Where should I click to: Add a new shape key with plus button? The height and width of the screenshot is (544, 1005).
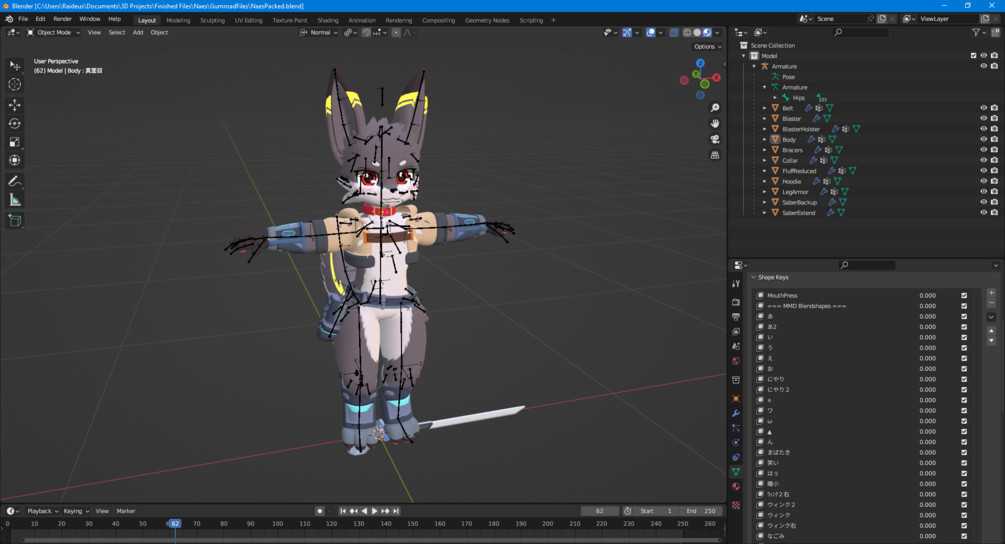pyautogui.click(x=991, y=293)
